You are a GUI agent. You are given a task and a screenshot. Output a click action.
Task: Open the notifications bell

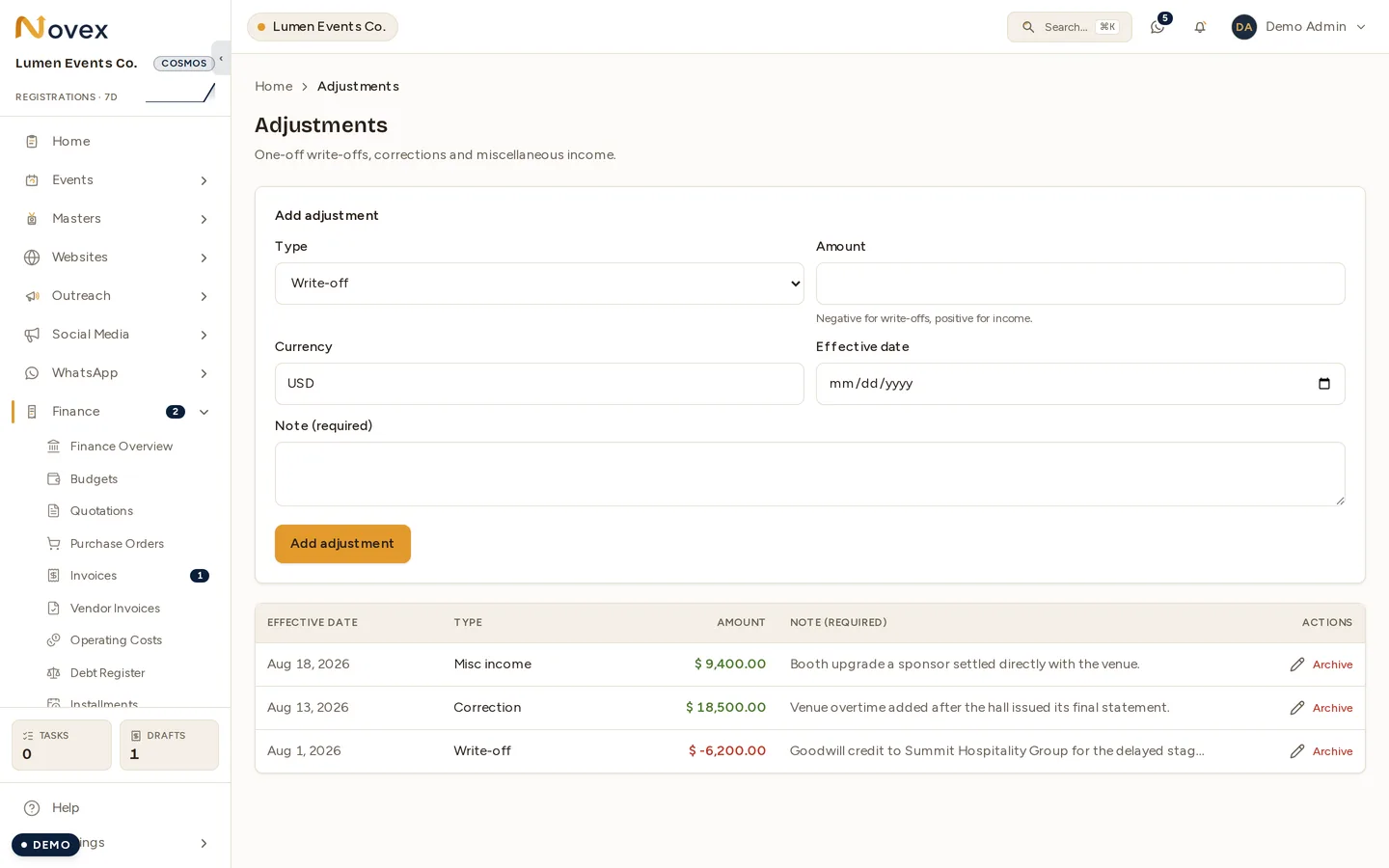click(1200, 27)
